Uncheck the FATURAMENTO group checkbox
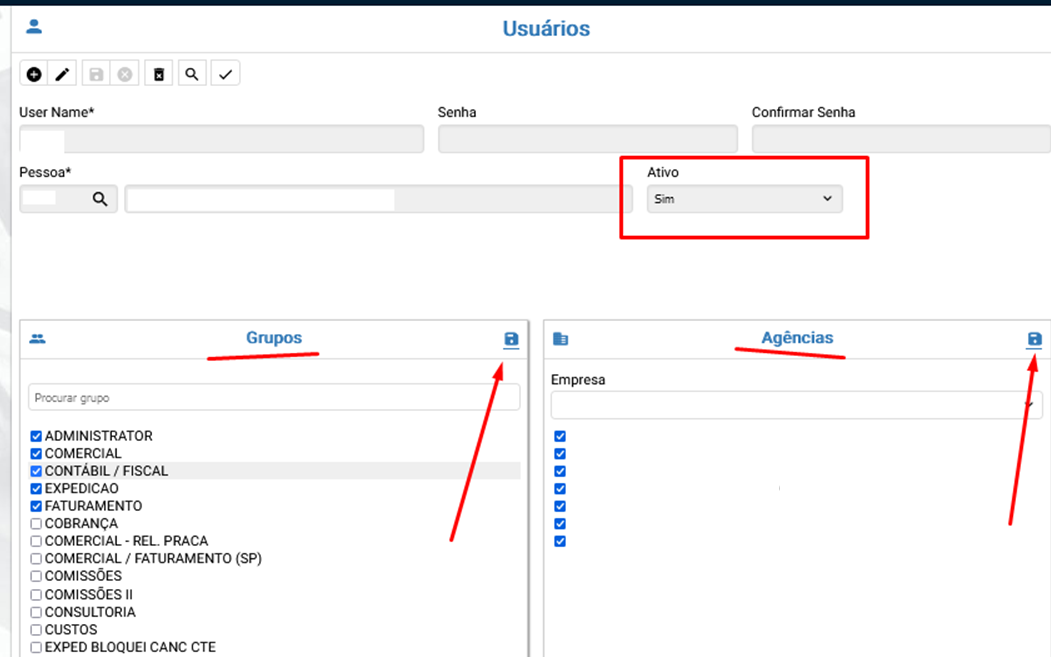 click(36, 506)
